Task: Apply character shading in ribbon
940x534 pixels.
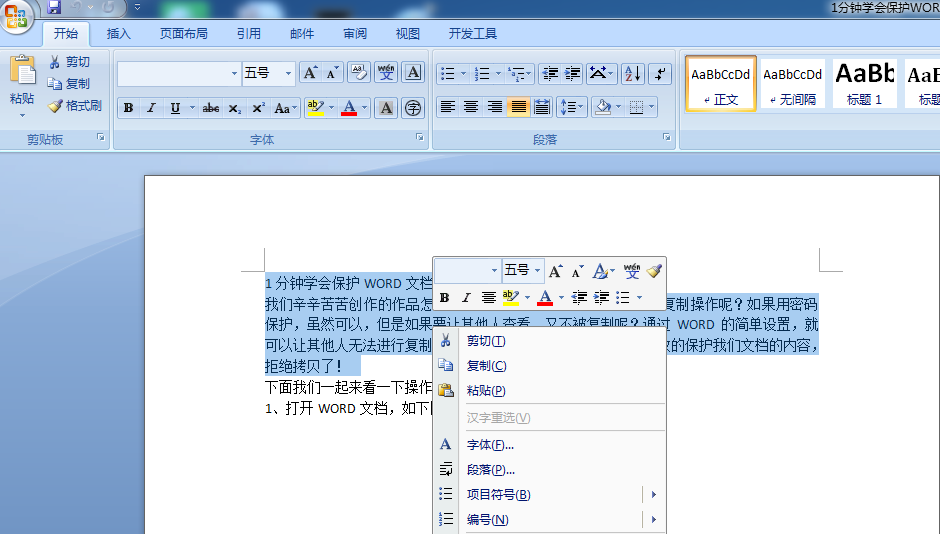Action: [386, 108]
